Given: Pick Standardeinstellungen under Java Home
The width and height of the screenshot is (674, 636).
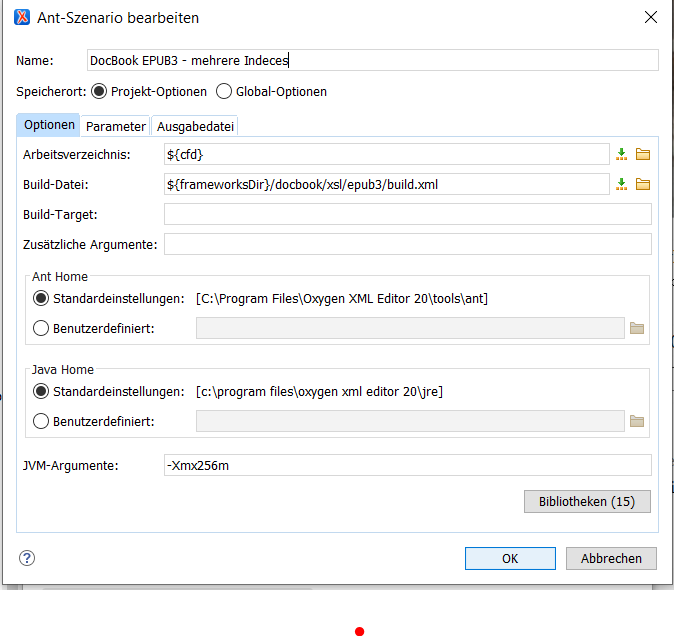Looking at the screenshot, I should [41, 391].
